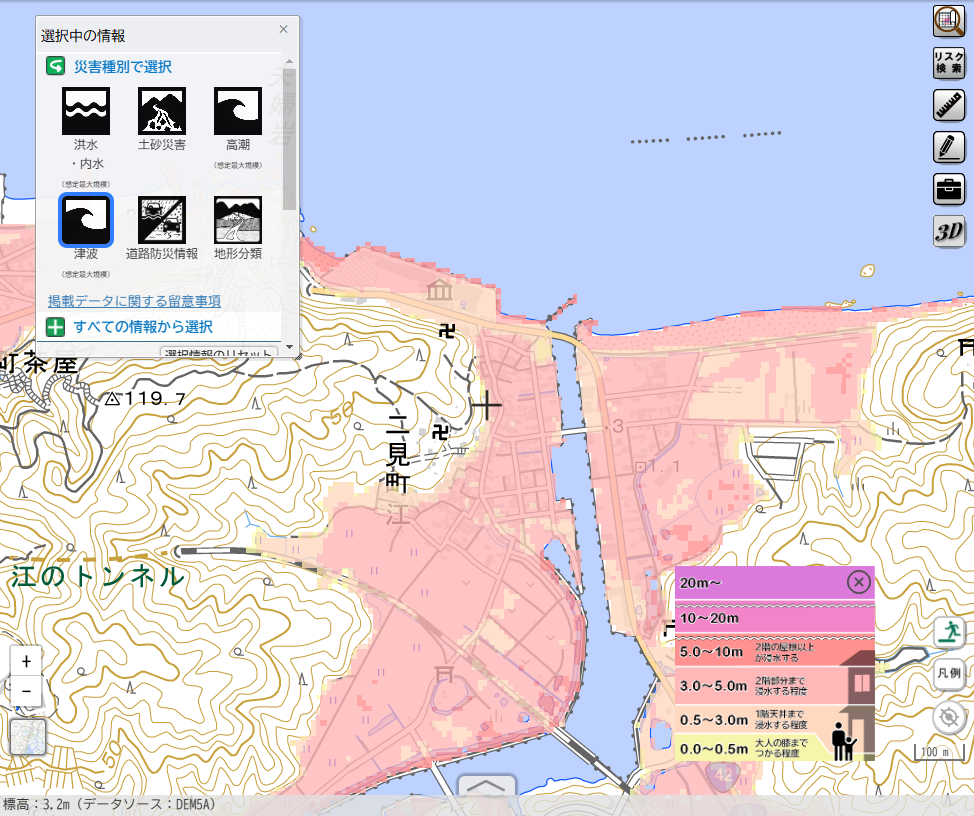Open the map magnifier search tool

coord(949,21)
